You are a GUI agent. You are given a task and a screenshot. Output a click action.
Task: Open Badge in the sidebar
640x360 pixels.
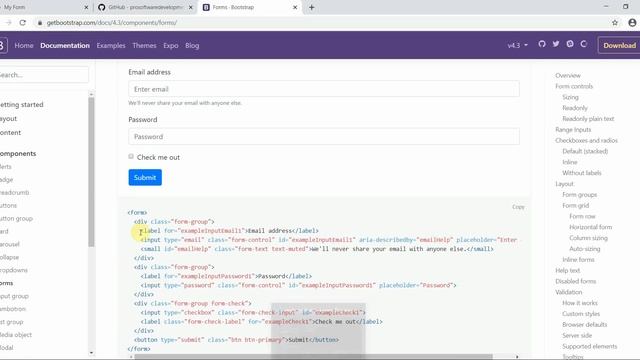[7, 180]
